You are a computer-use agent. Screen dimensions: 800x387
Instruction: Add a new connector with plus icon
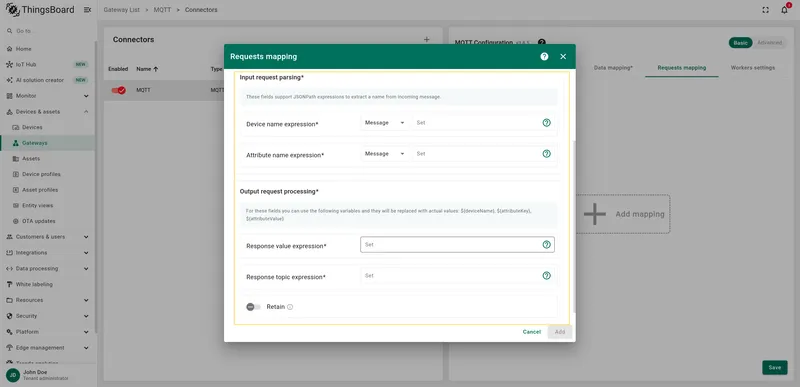pos(427,40)
